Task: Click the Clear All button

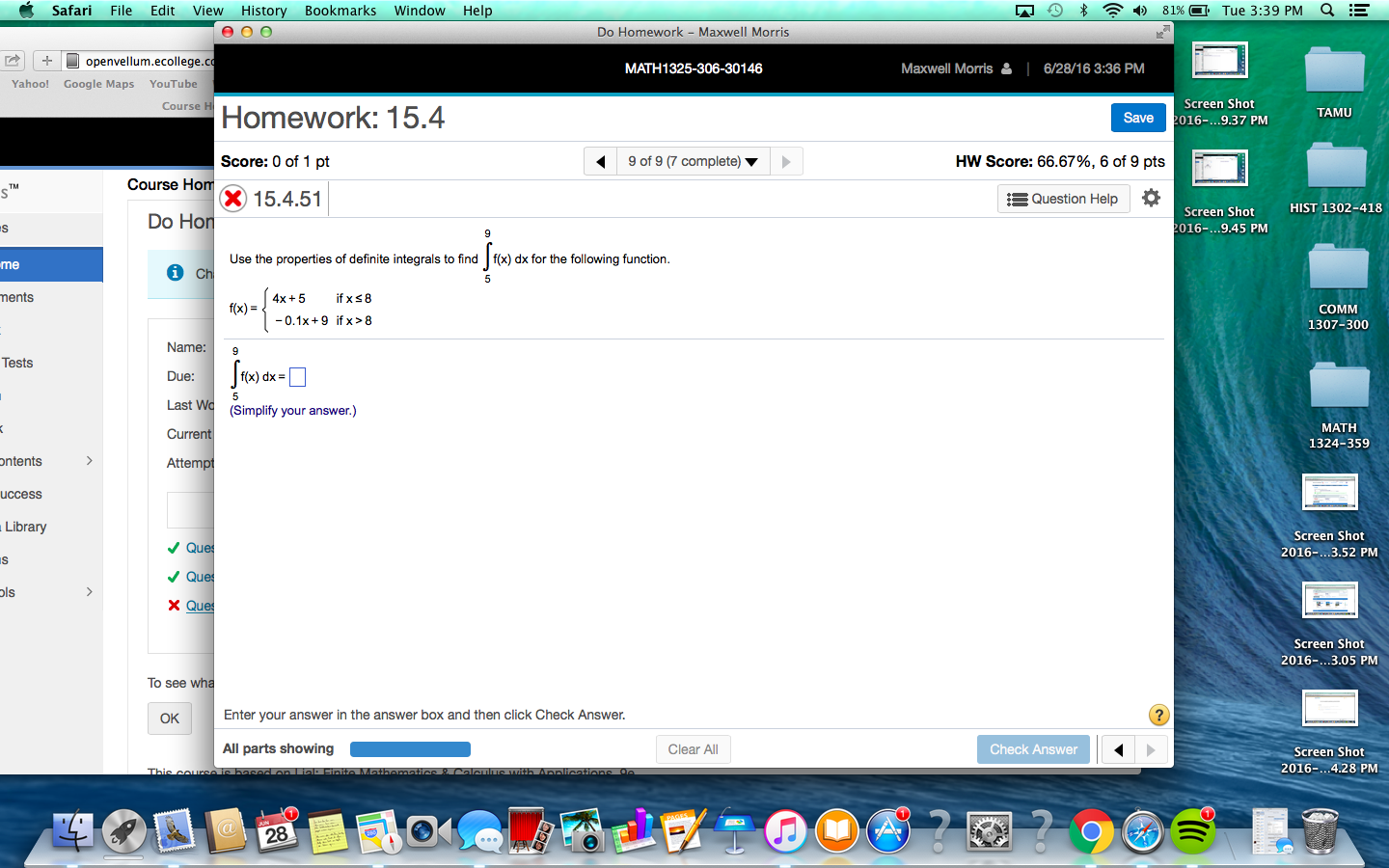Action: point(693,749)
